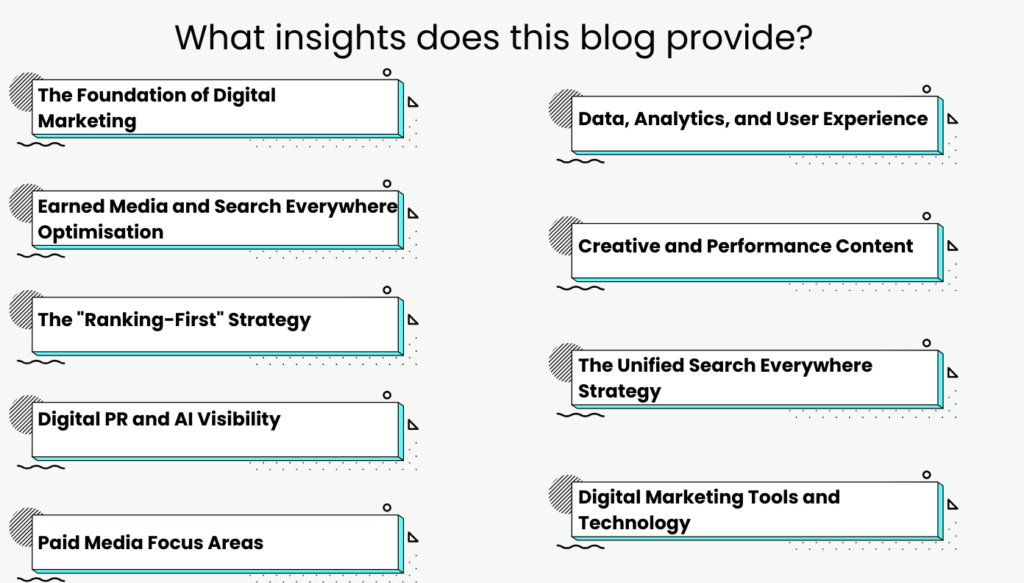The image size is (1024, 583).
Task: Click the small ring above the "Ranking-First" Strategy box
Action: (387, 290)
